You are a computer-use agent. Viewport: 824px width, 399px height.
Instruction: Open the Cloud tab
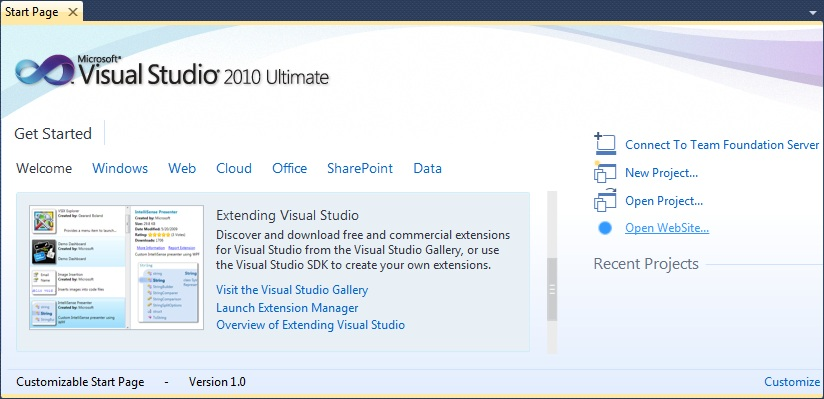[234, 168]
